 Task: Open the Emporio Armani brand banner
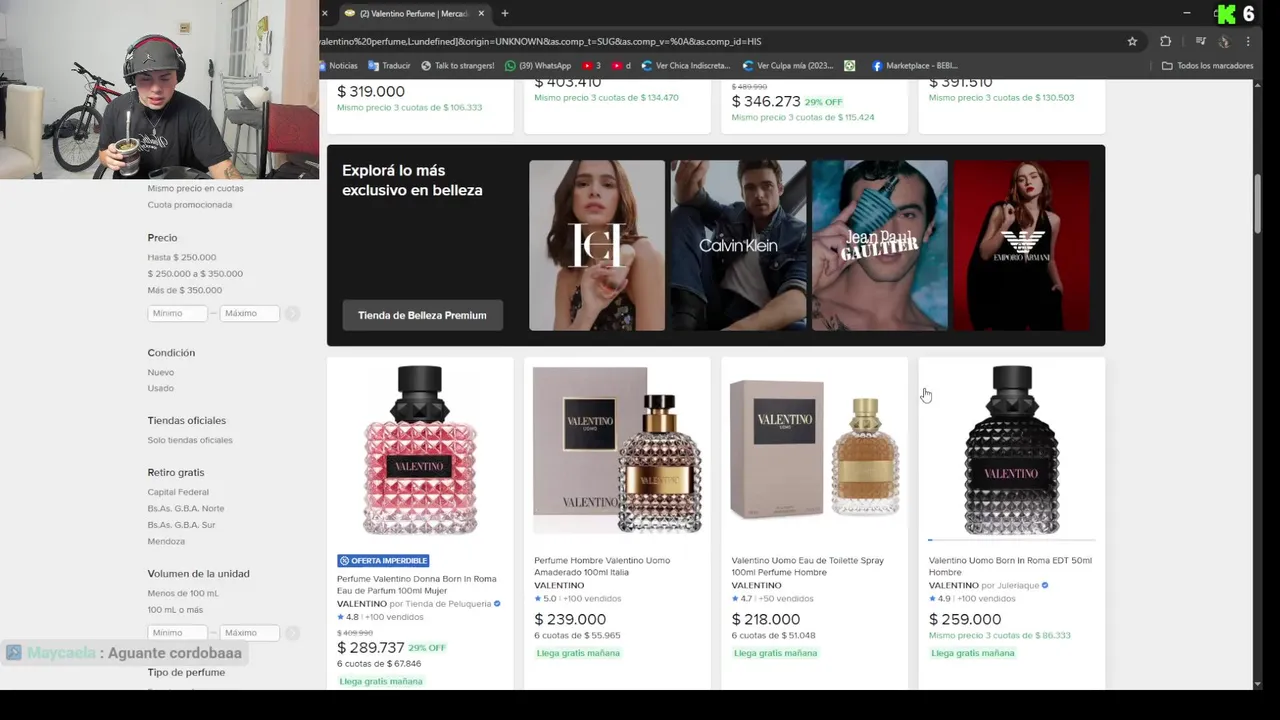(x=1022, y=245)
